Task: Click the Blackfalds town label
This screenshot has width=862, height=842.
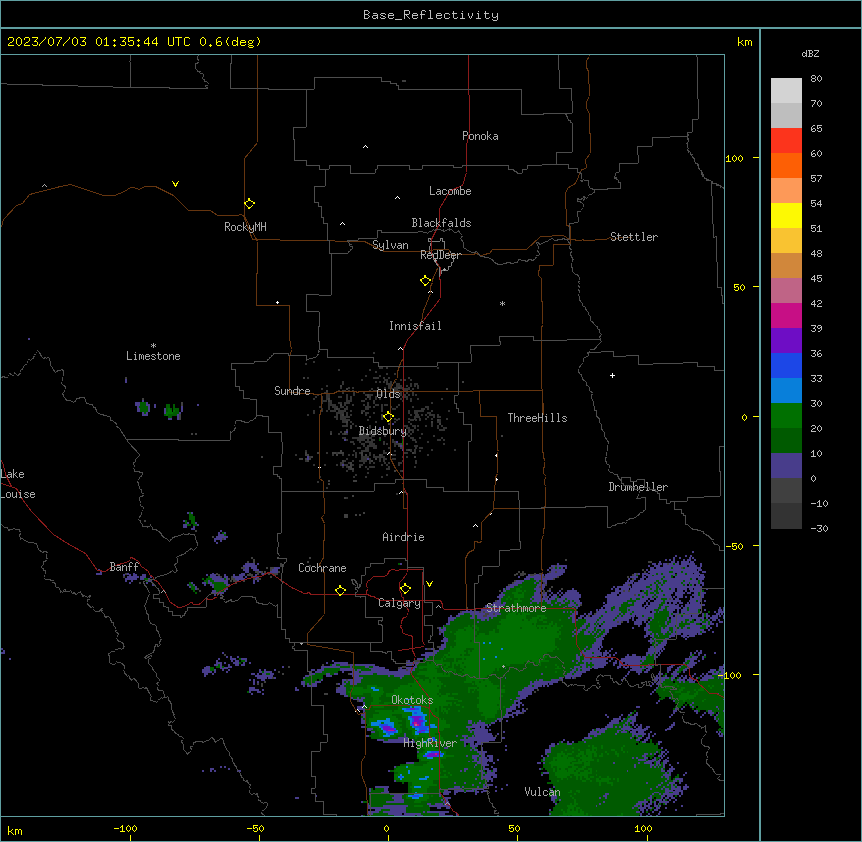Action: coord(441,223)
